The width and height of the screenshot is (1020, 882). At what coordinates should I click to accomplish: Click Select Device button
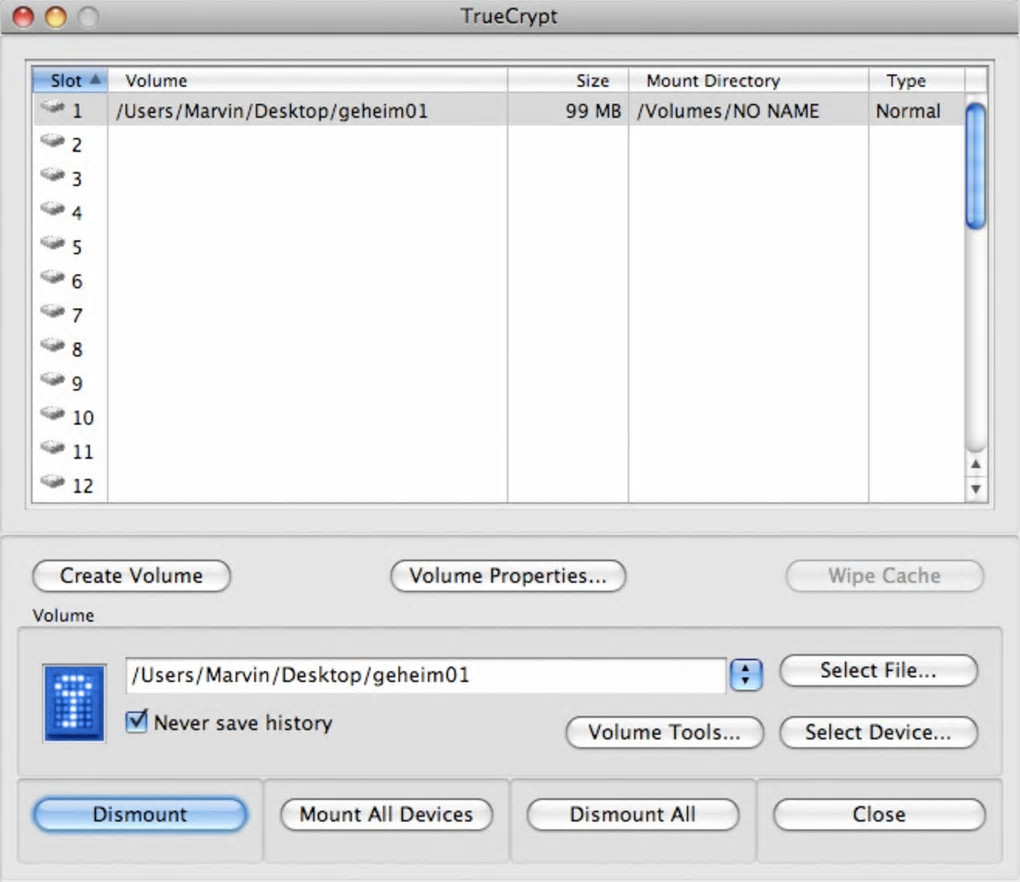(878, 733)
